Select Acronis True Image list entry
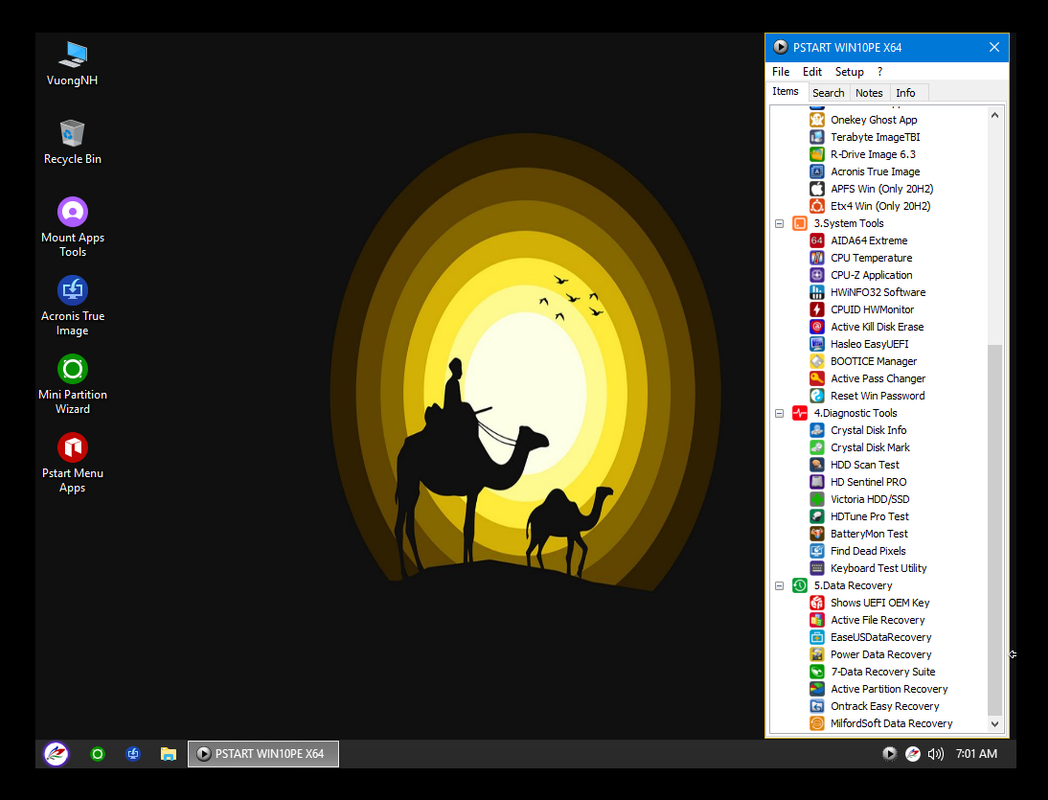This screenshot has height=800, width=1048. coord(875,172)
